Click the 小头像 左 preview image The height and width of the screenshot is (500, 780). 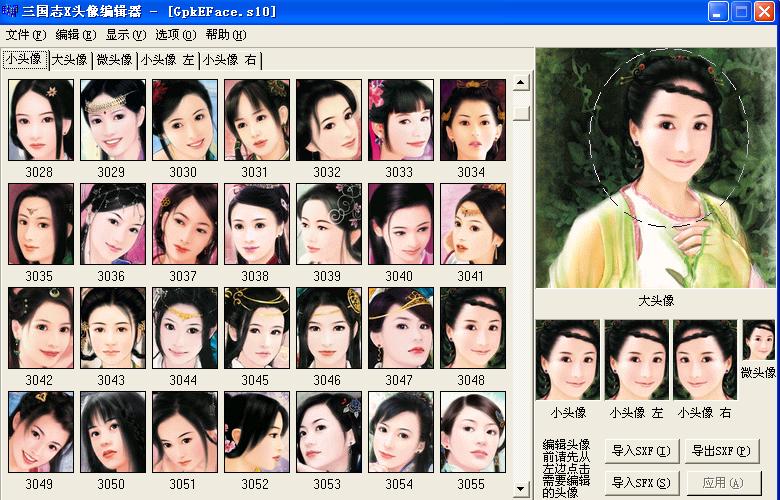[x=637, y=360]
